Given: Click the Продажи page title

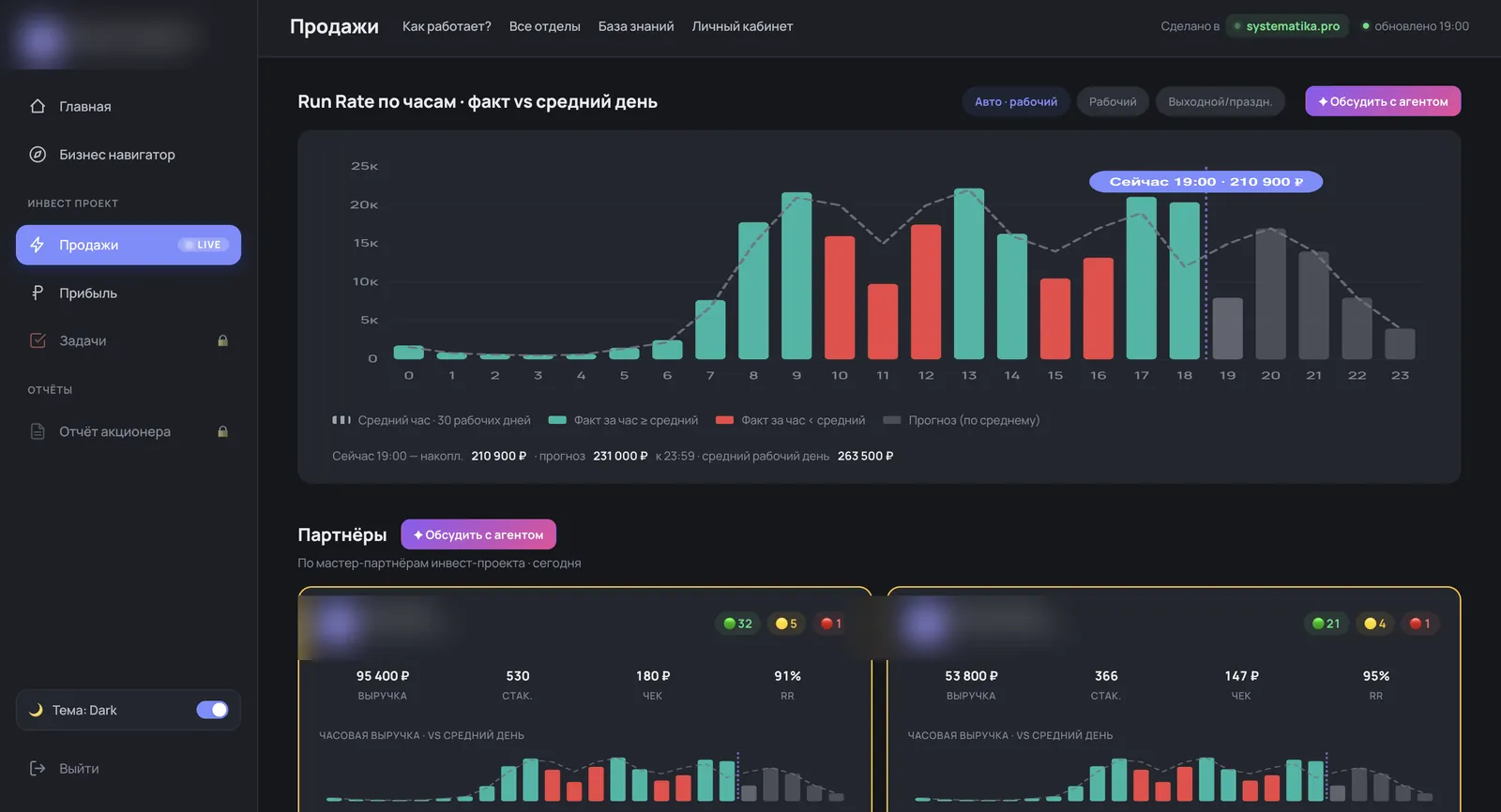Looking at the screenshot, I should 334,26.
